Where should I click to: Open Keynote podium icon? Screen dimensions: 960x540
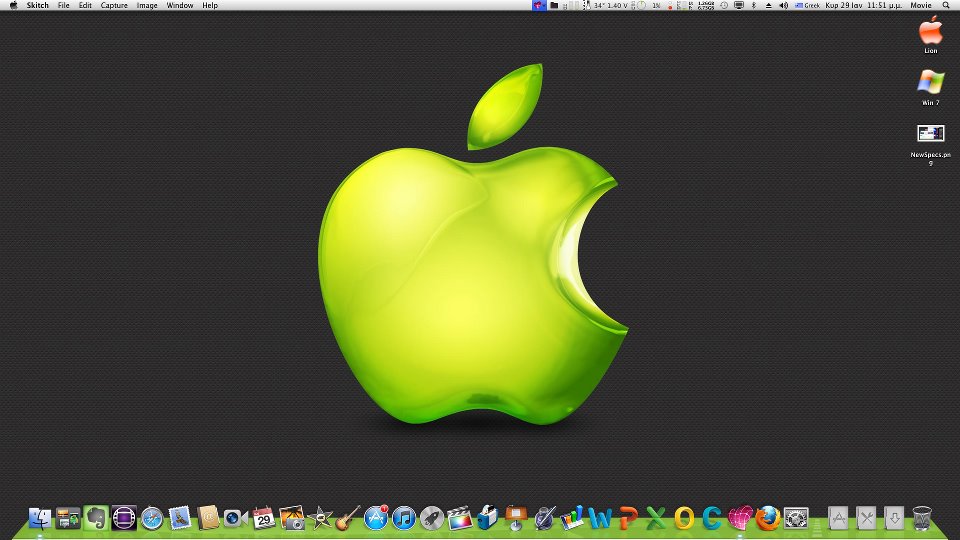(x=516, y=519)
